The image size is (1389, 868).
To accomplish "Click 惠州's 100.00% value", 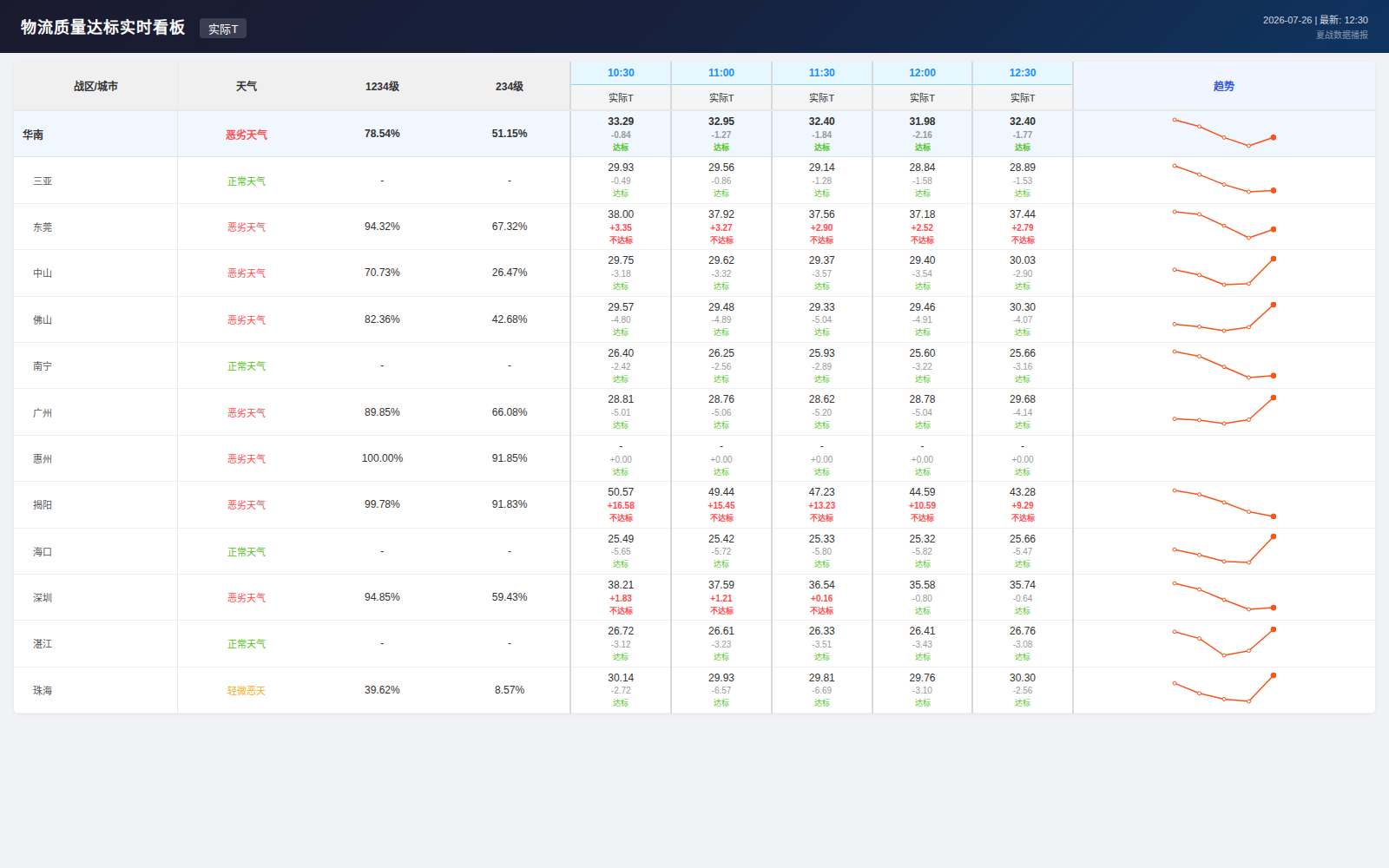I will point(382,458).
